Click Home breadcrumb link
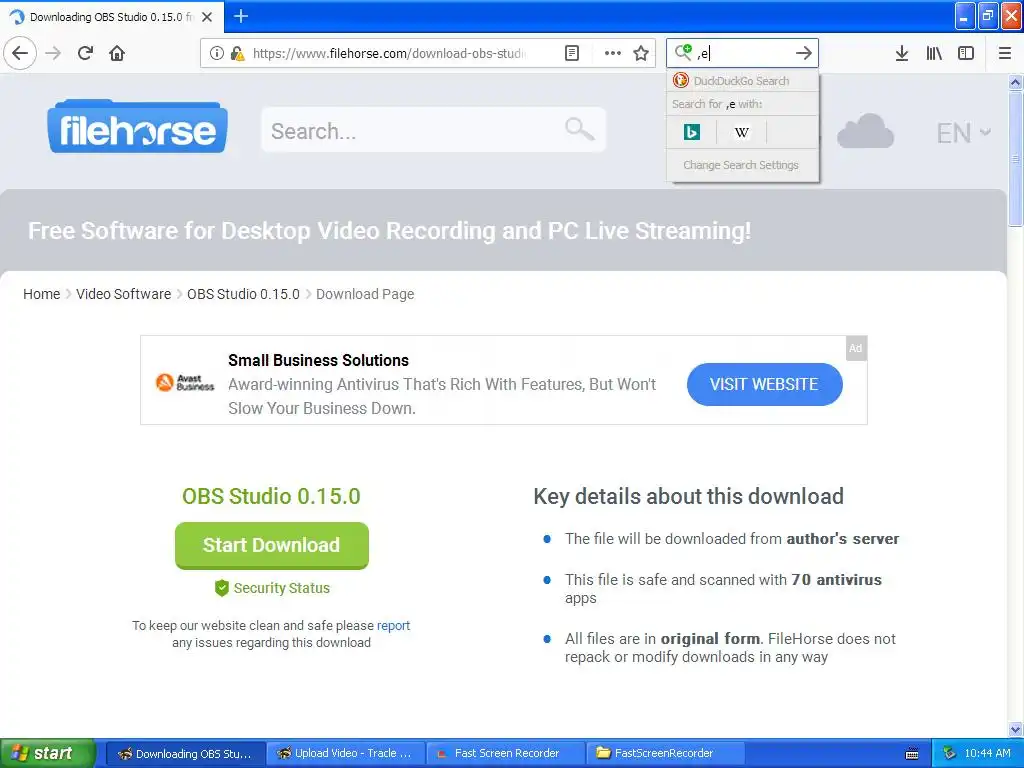1024x768 pixels. 42,294
